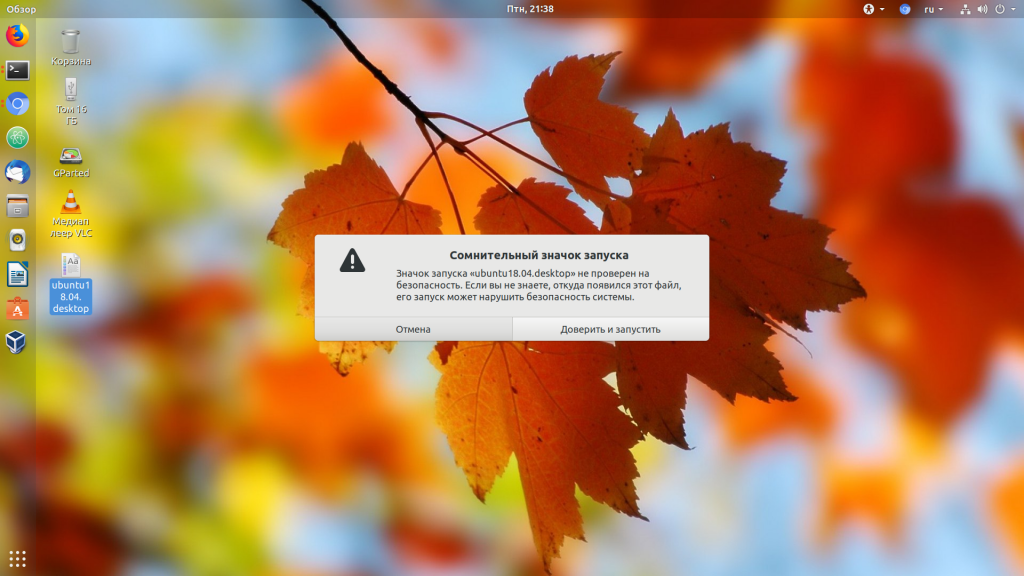Click the Отмена button
The width and height of the screenshot is (1024, 576).
pyautogui.click(x=413, y=329)
